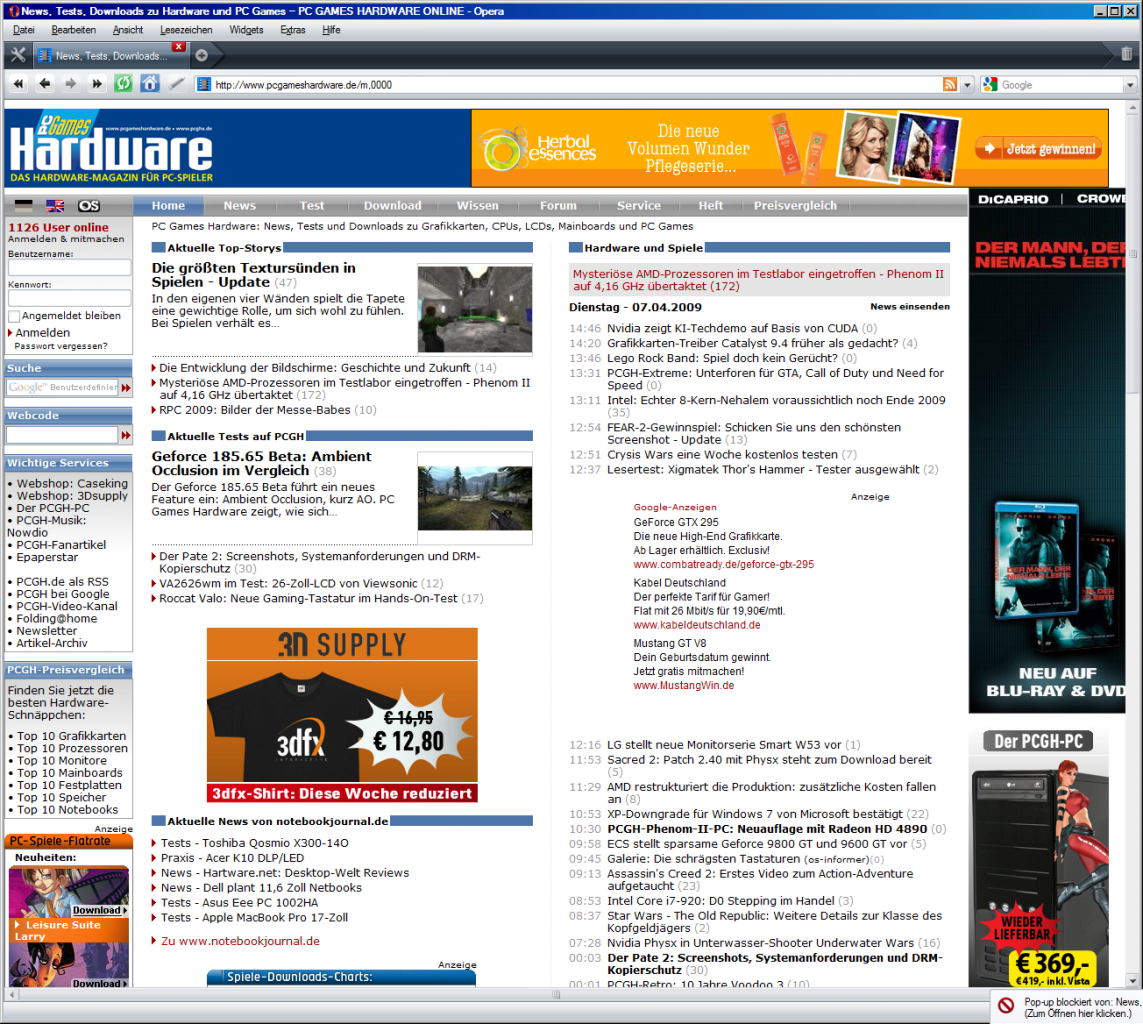1143x1024 pixels.
Task: Open the texture sins article thumbnail
Action: click(475, 309)
